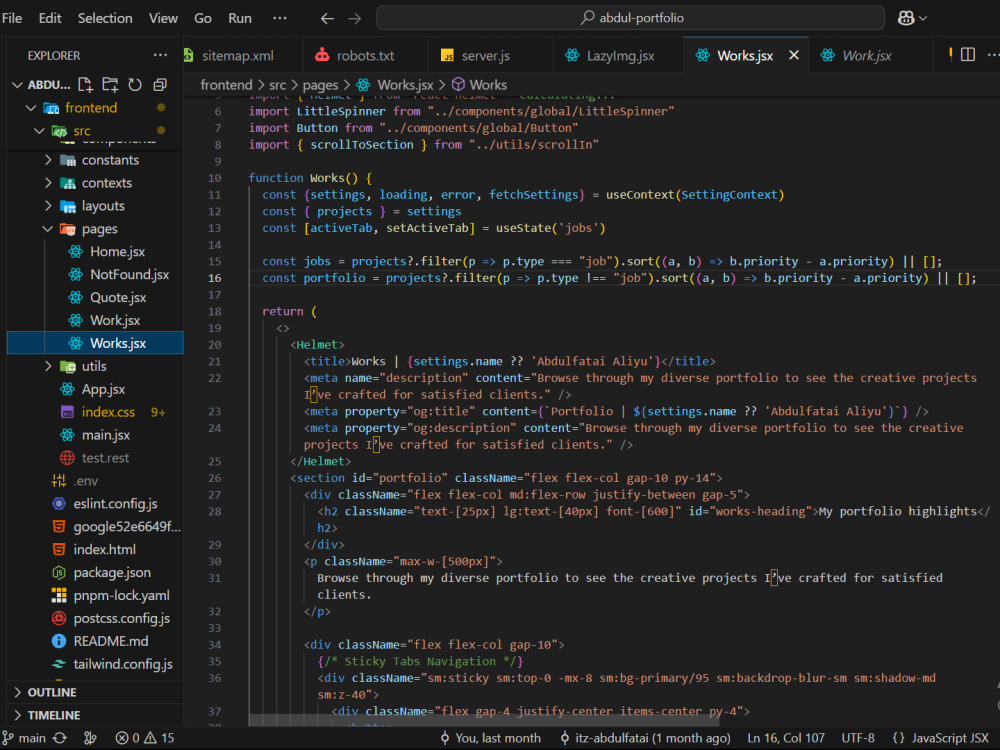Image resolution: width=1000 pixels, height=750 pixels.
Task: Switch to the robots.txt tab
Action: (365, 55)
